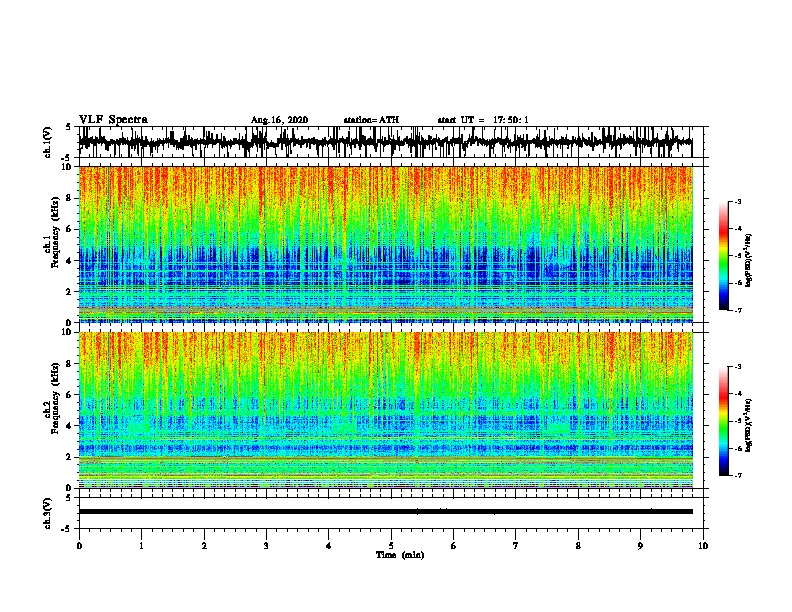Image resolution: width=792 pixels, height=612 pixels.
Task: Click the time axis tick label '5'
Action: pyautogui.click(x=391, y=546)
